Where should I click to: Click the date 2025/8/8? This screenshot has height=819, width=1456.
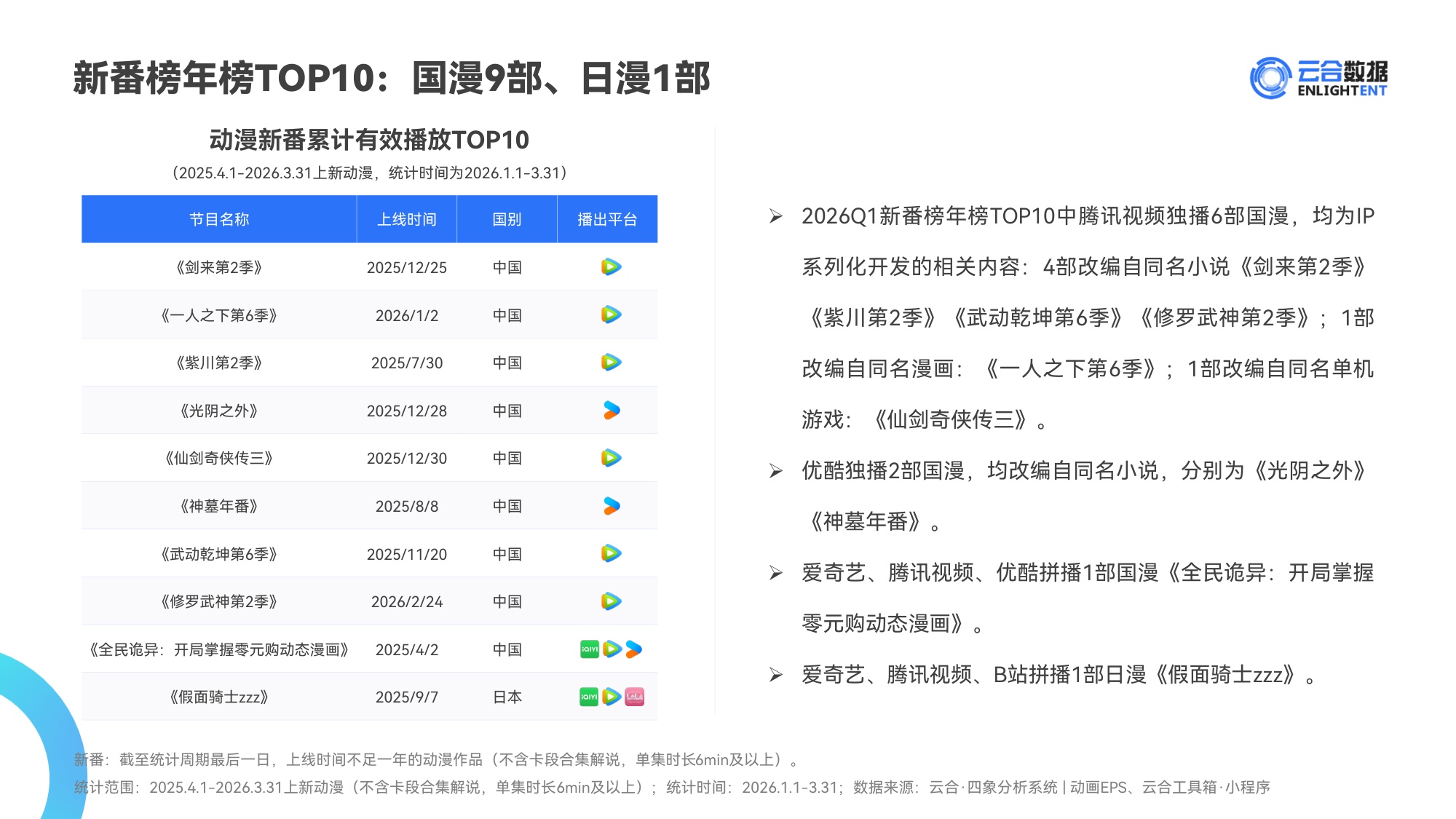[407, 506]
